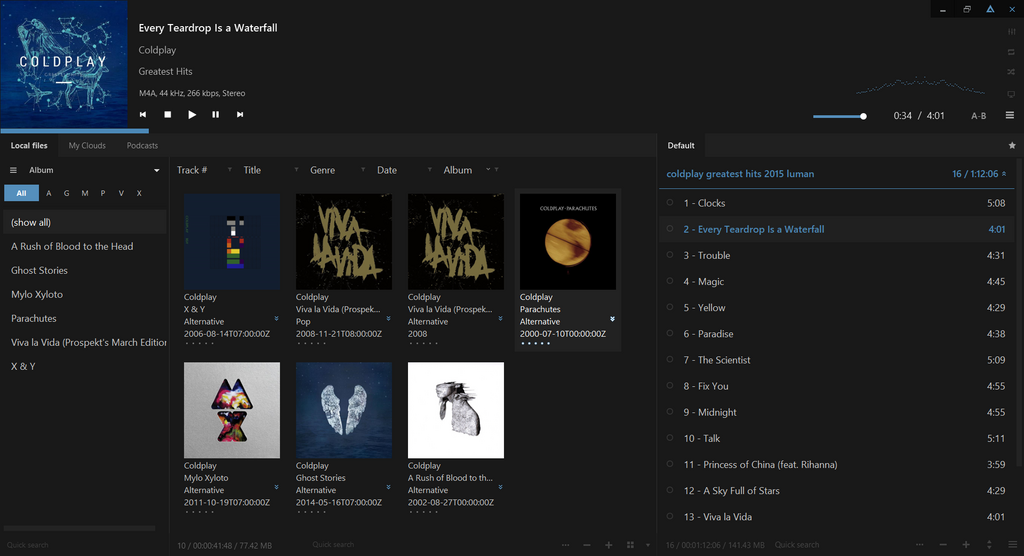
Task: Toggle the queue circle for 6 - Paradise
Action: (x=670, y=333)
